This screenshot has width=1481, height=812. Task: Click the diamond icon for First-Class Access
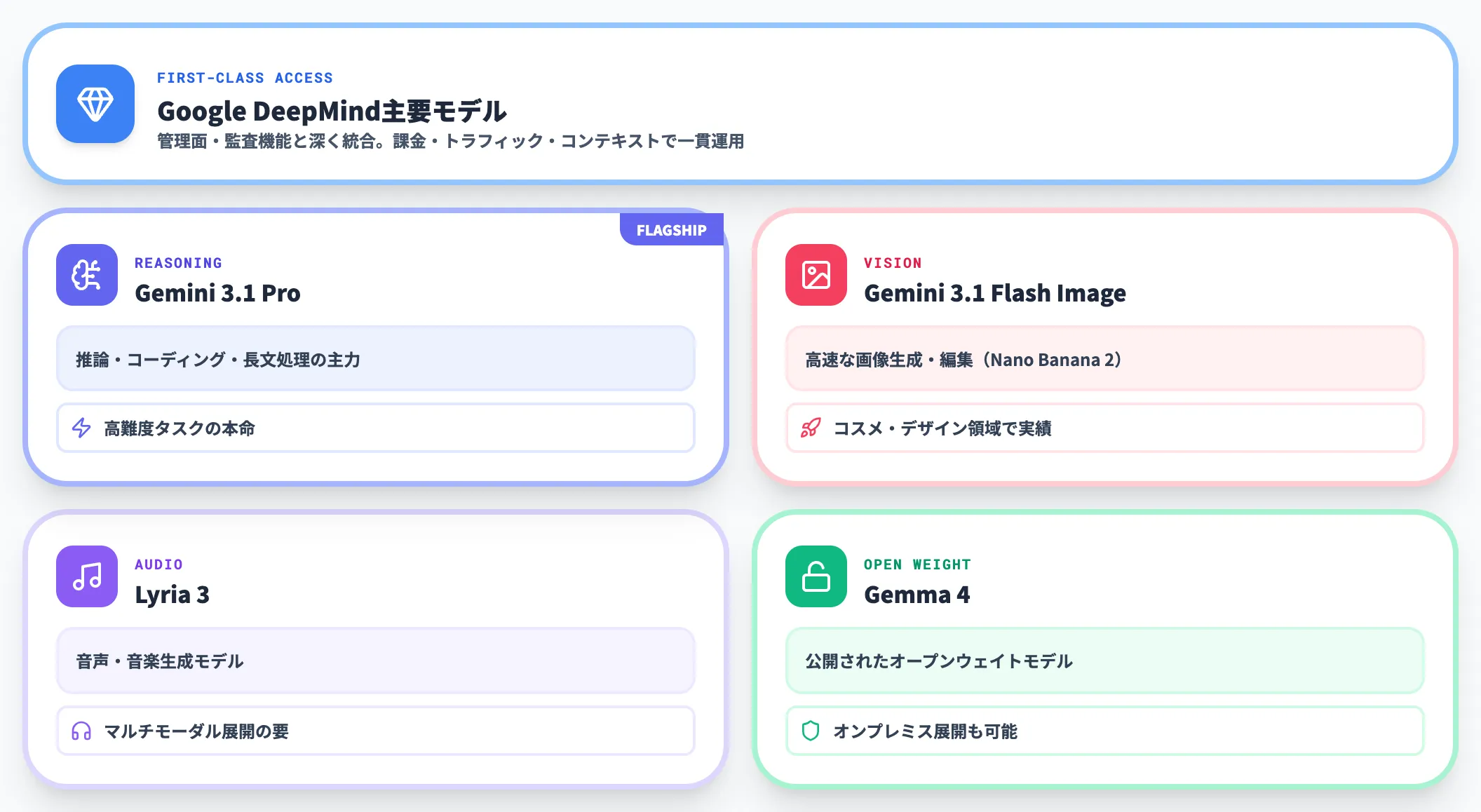tap(95, 105)
